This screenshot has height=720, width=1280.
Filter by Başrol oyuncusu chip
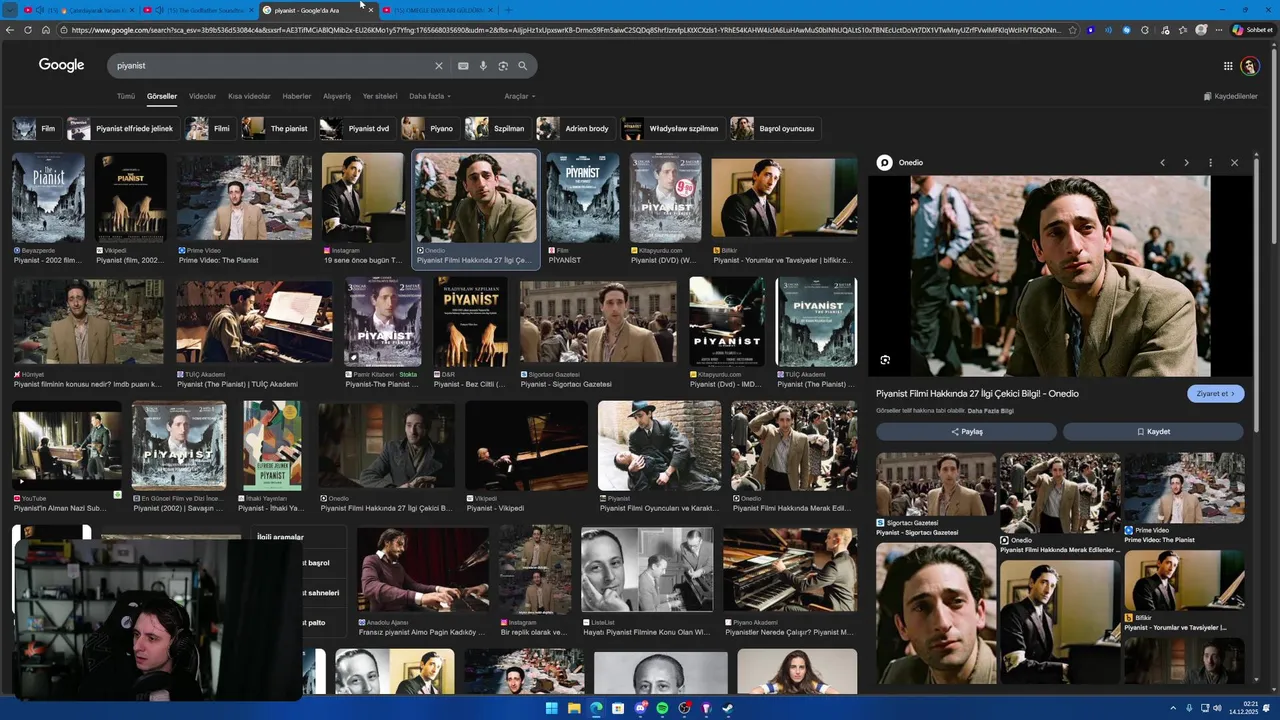coord(775,129)
